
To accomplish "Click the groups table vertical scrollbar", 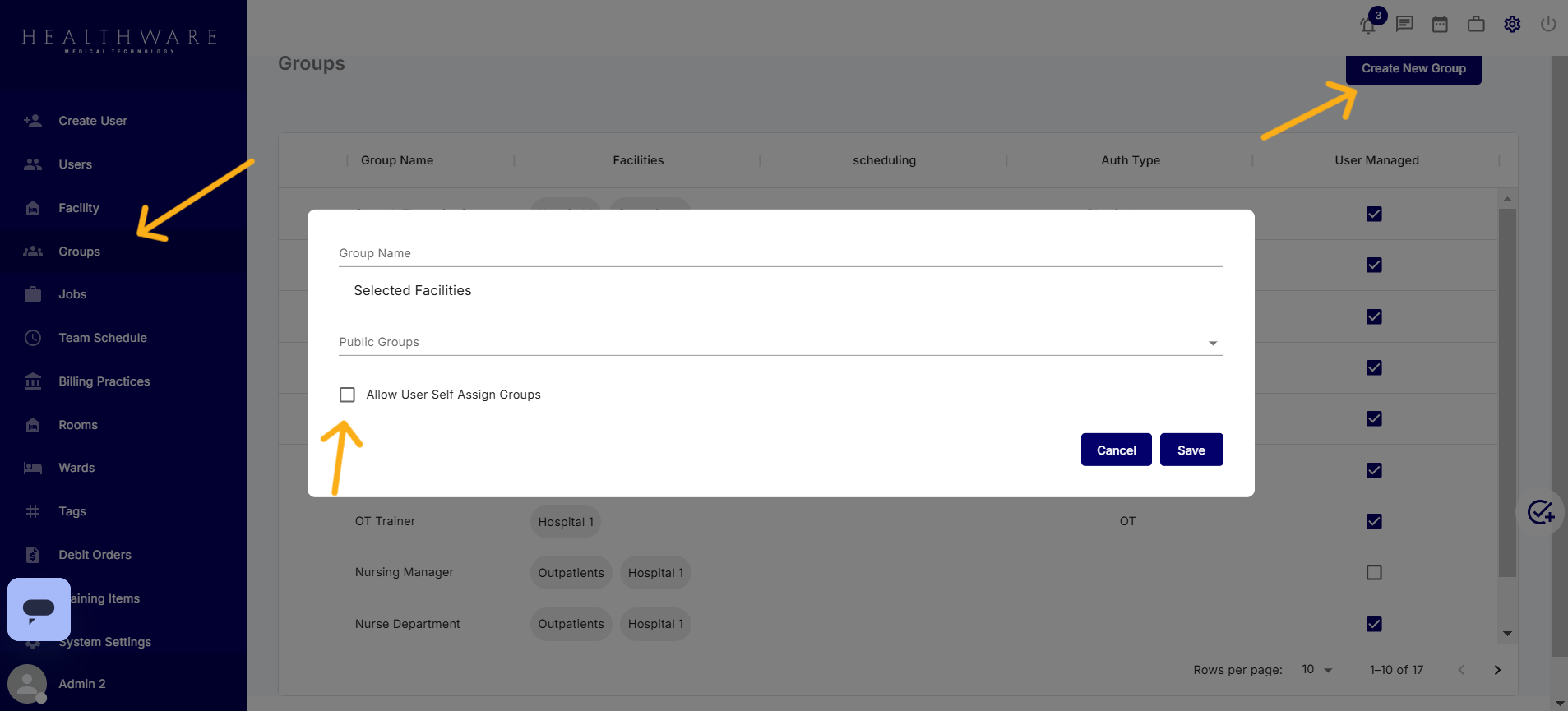I will (x=1507, y=395).
